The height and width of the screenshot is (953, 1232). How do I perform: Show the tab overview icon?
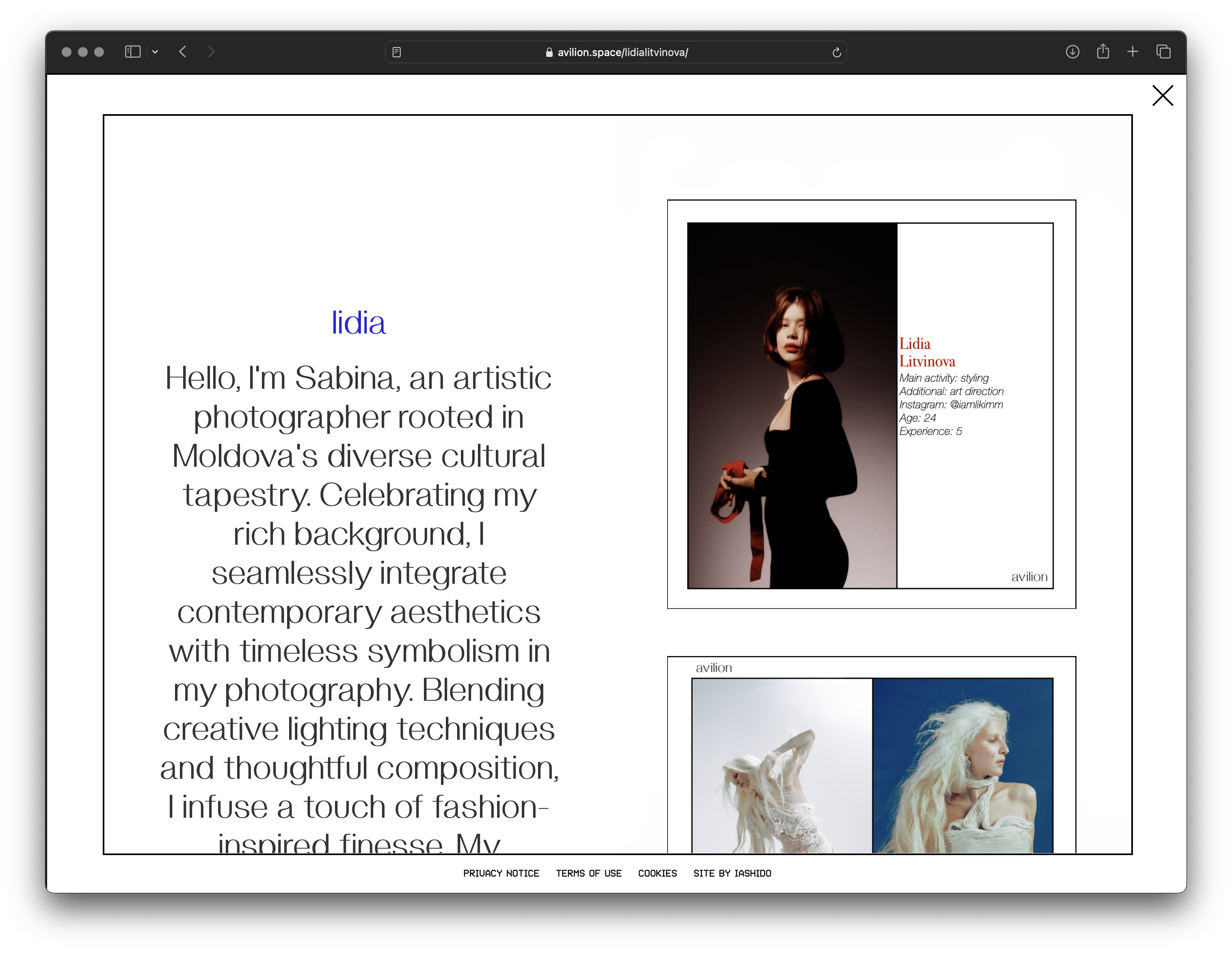(x=1163, y=52)
